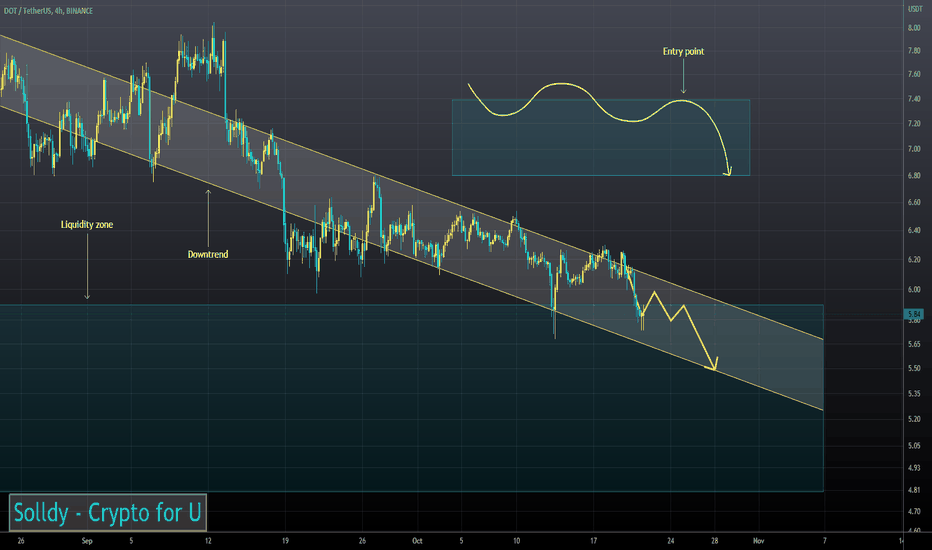Click the 6.00 price axis label
932x550 pixels.
point(914,290)
